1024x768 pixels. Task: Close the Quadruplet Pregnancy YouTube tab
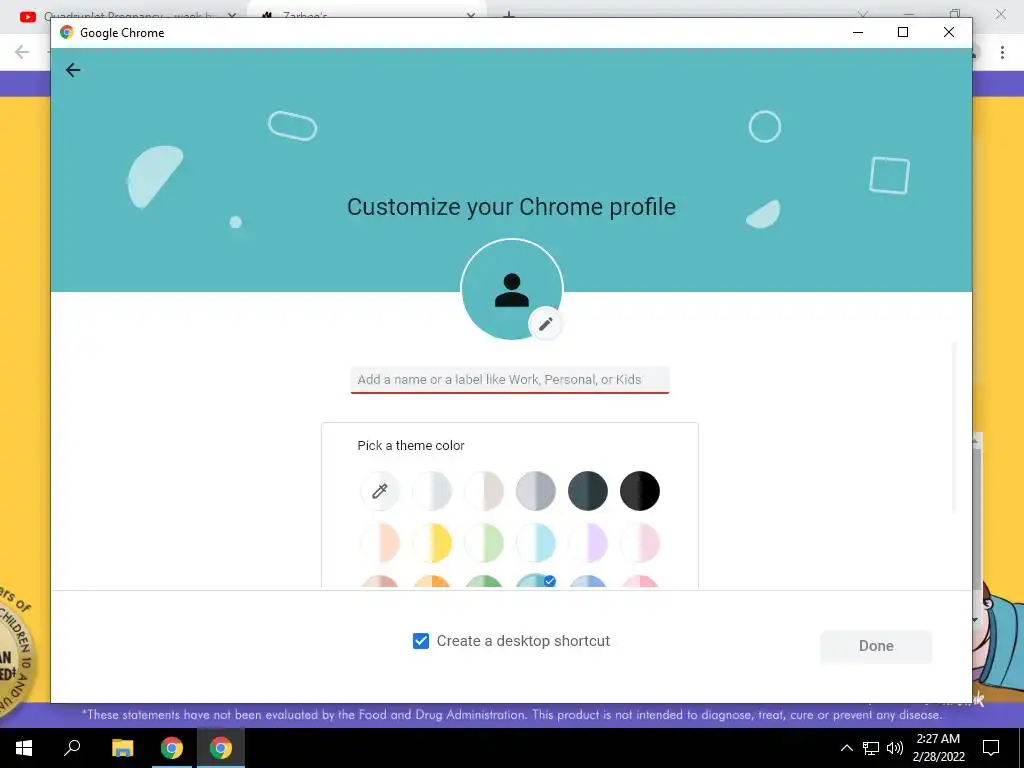pos(232,16)
